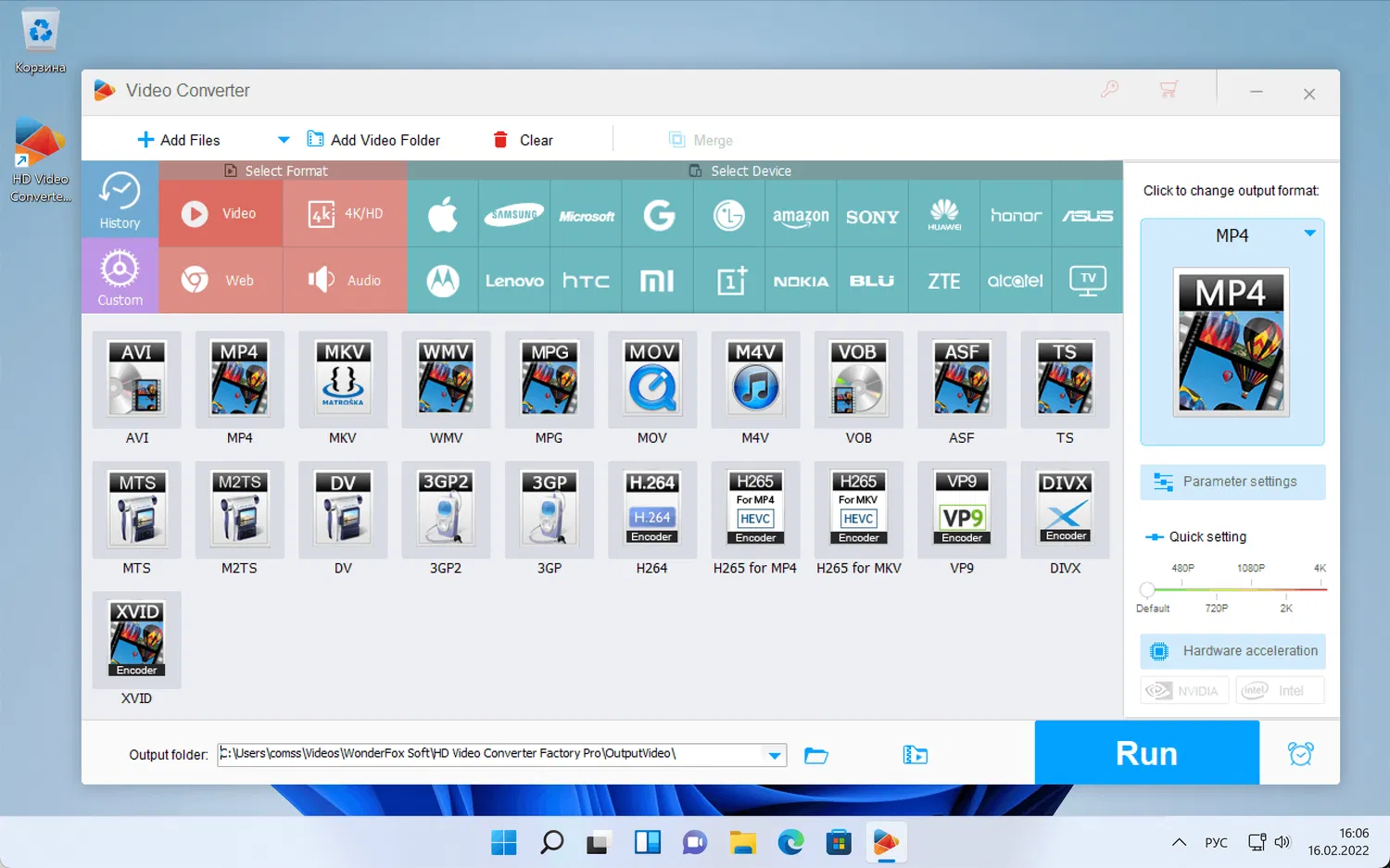This screenshot has width=1390, height=868.
Task: Clear all added files
Action: 523,139
